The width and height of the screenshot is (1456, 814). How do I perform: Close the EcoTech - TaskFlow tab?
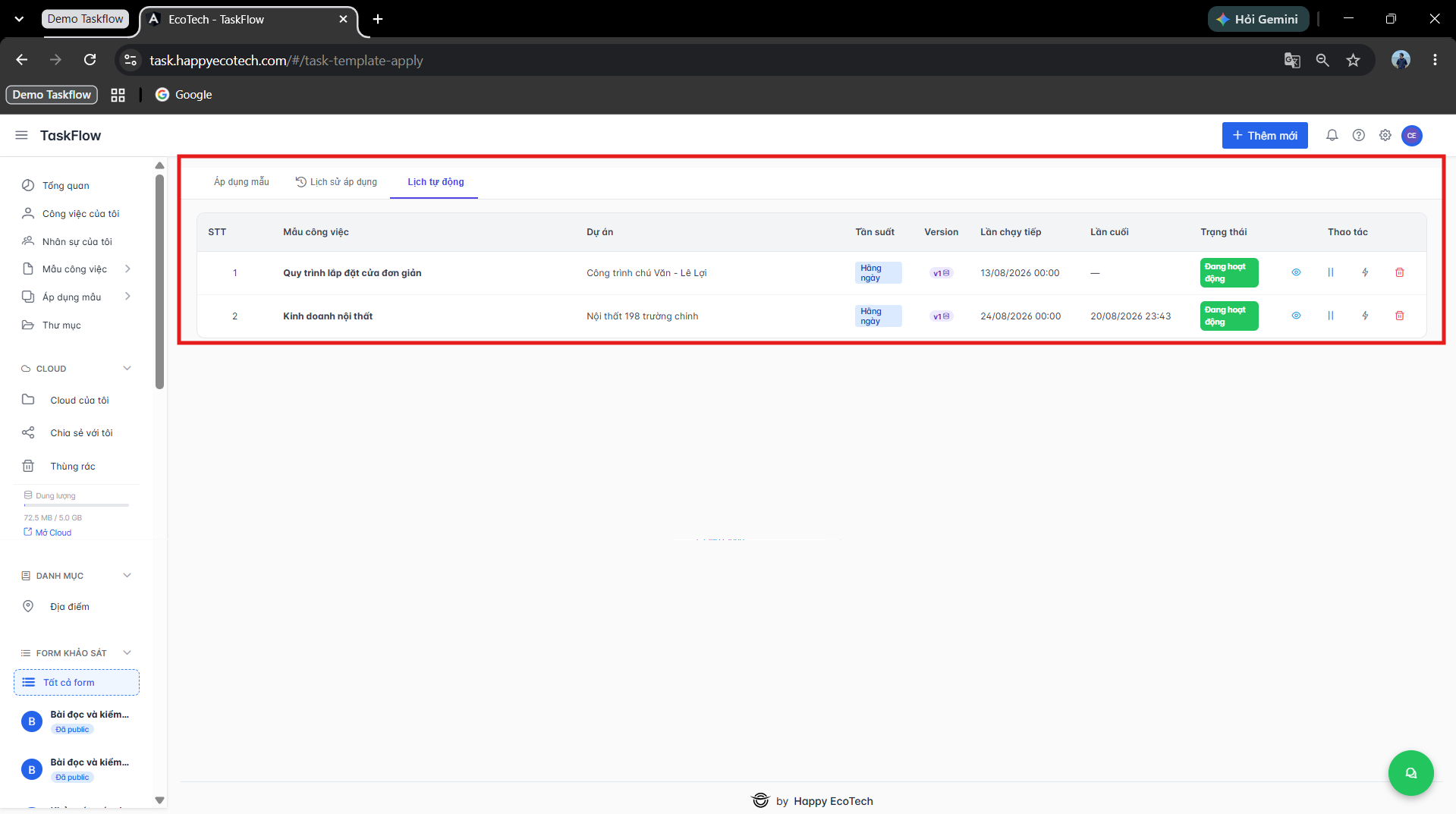(x=343, y=19)
